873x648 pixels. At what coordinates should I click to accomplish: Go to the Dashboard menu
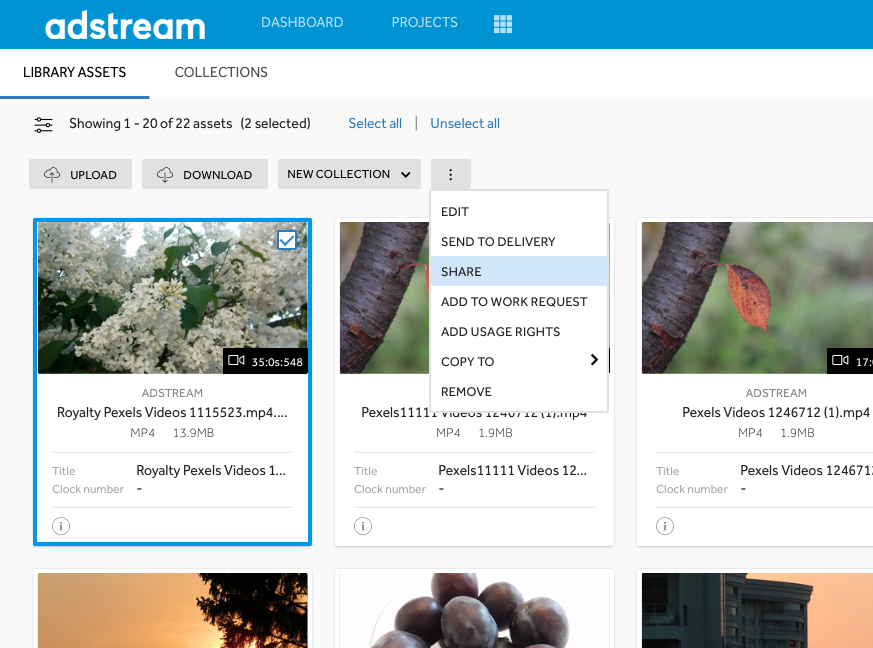tap(302, 22)
